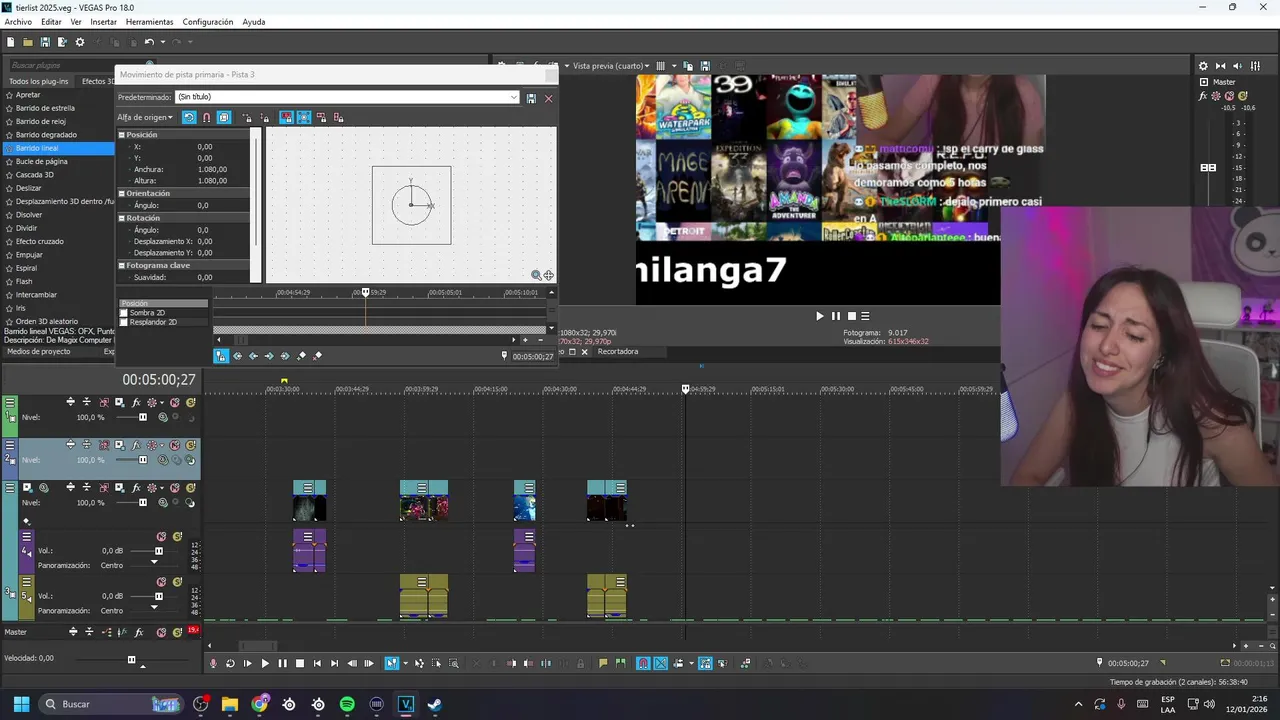Viewport: 1280px width, 720px height.
Task: Save the project using the floppy icon
Action: [x=45, y=42]
